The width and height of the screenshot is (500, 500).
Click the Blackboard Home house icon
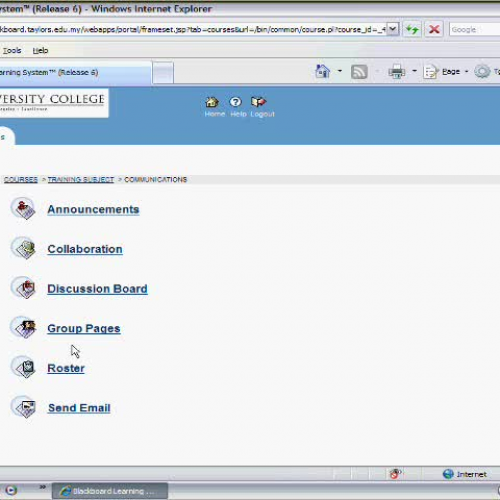point(212,102)
